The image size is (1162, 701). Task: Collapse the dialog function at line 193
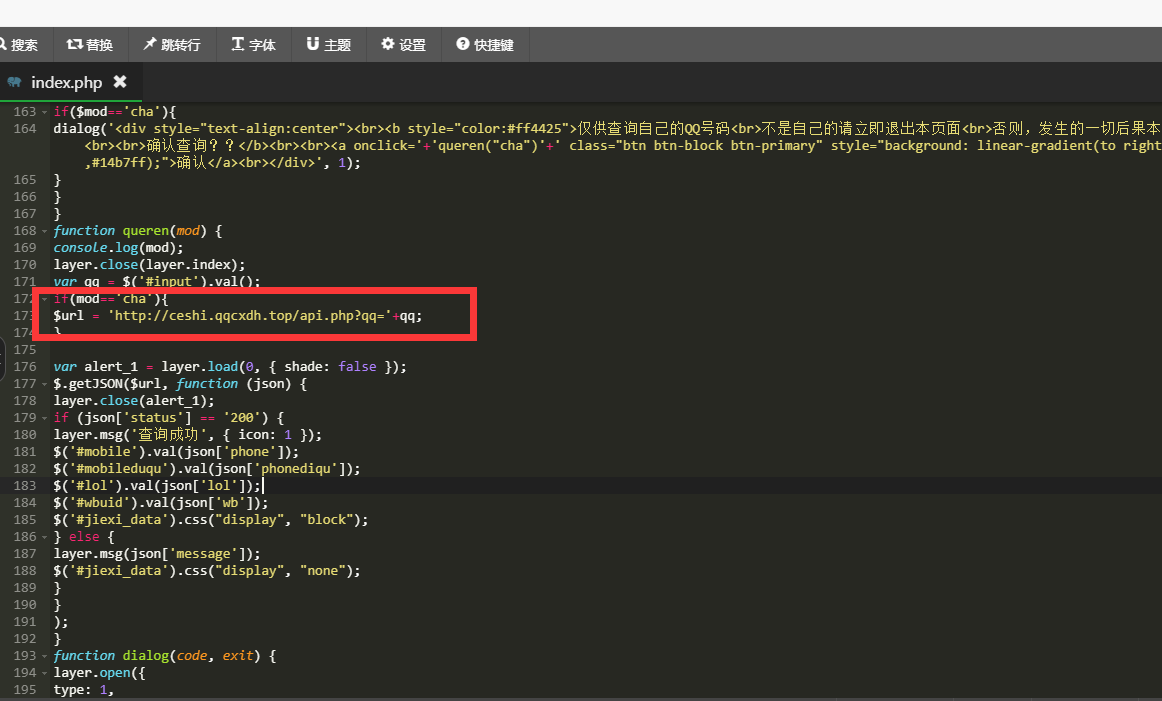pos(45,656)
